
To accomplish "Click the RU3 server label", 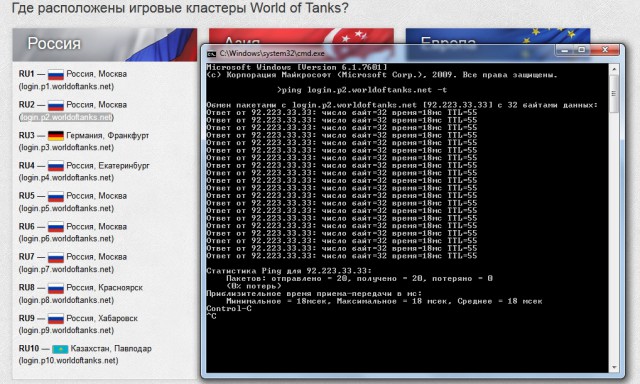I will tap(27, 135).
